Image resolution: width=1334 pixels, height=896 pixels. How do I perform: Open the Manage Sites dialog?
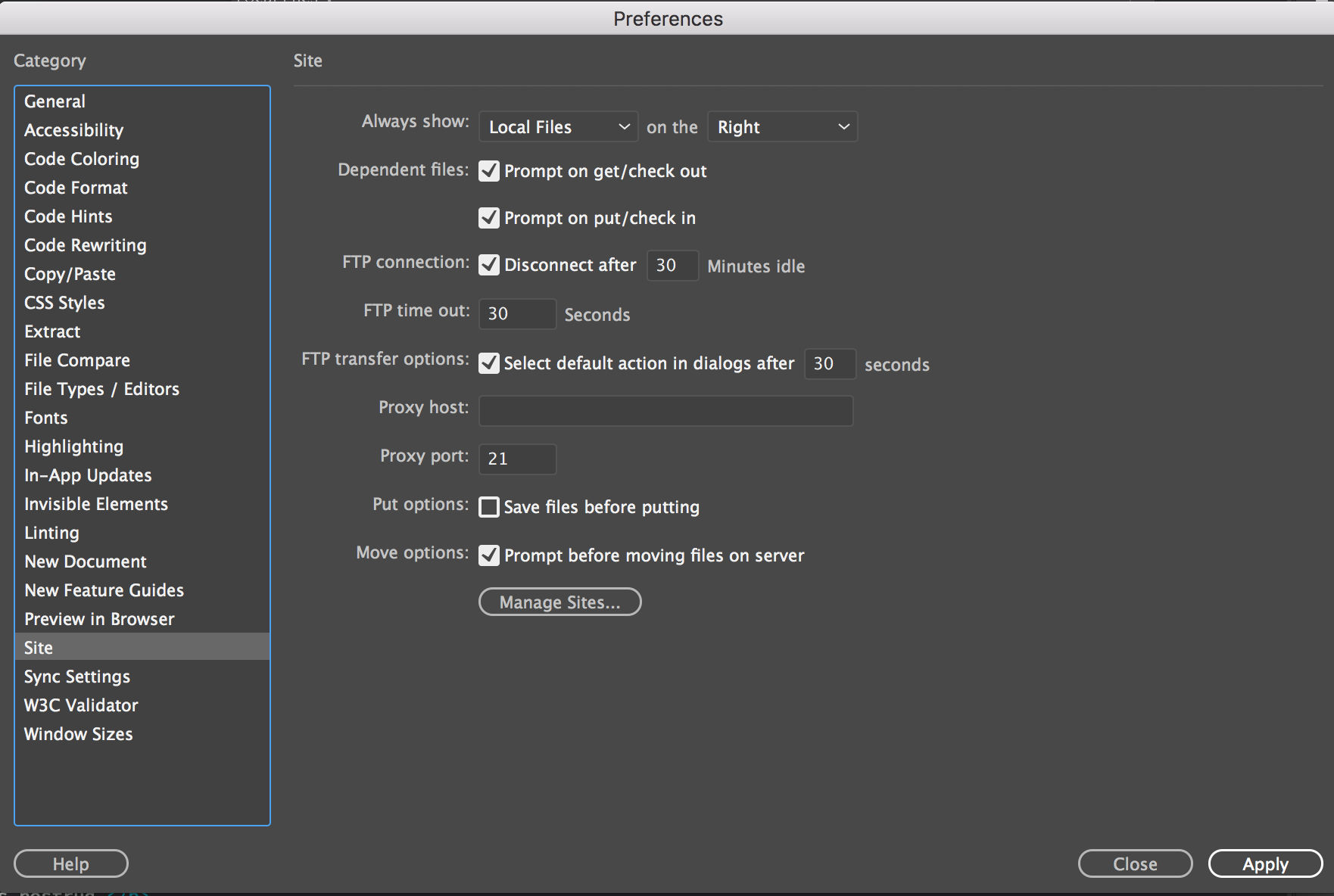559,602
